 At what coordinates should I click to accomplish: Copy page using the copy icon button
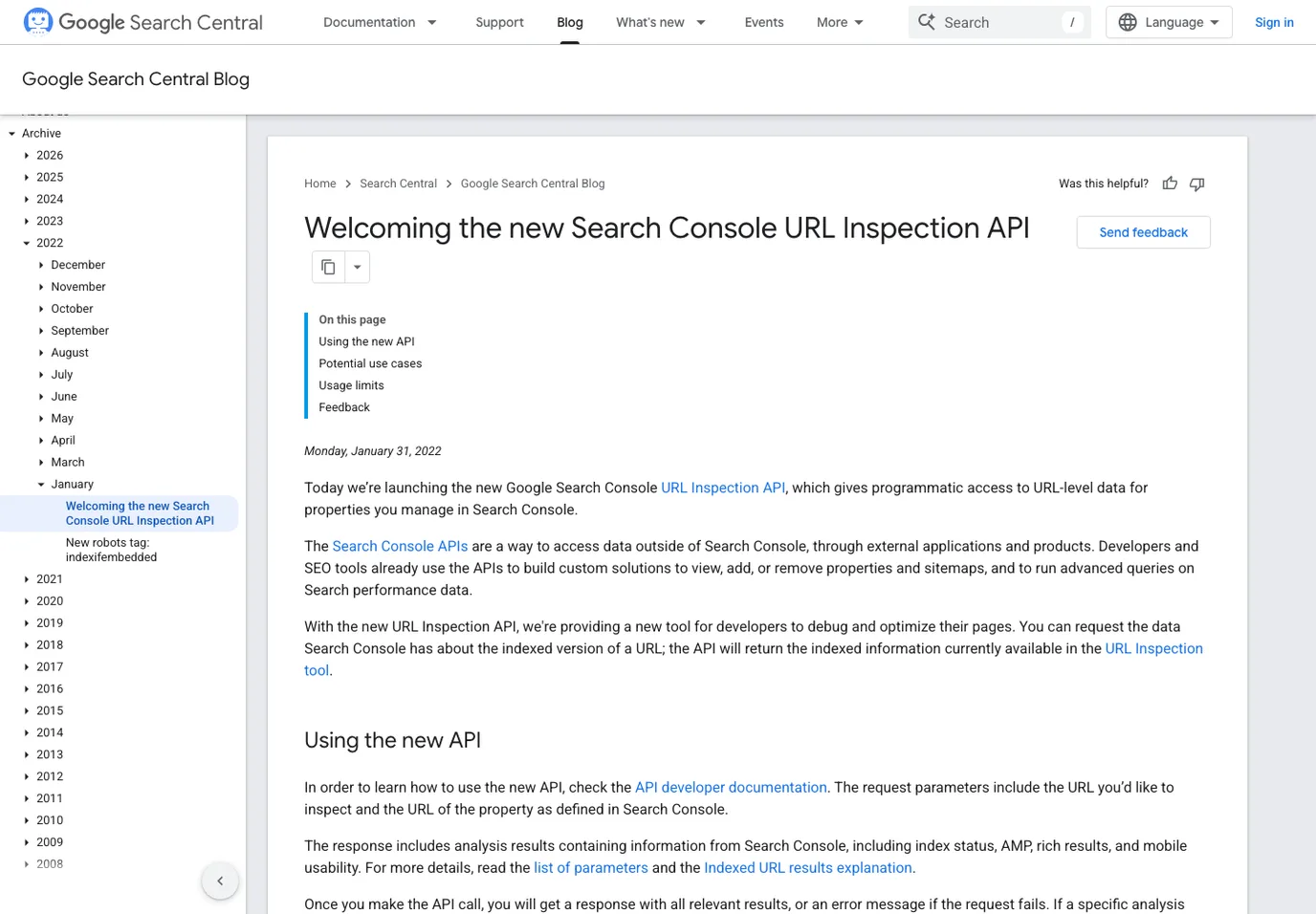click(328, 267)
